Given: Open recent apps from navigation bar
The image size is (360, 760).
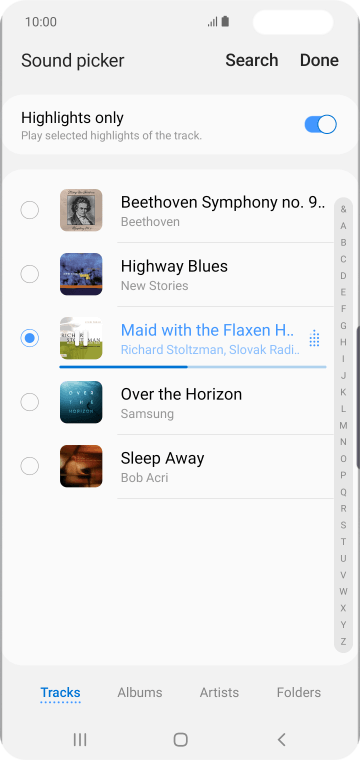Looking at the screenshot, I should (x=80, y=739).
